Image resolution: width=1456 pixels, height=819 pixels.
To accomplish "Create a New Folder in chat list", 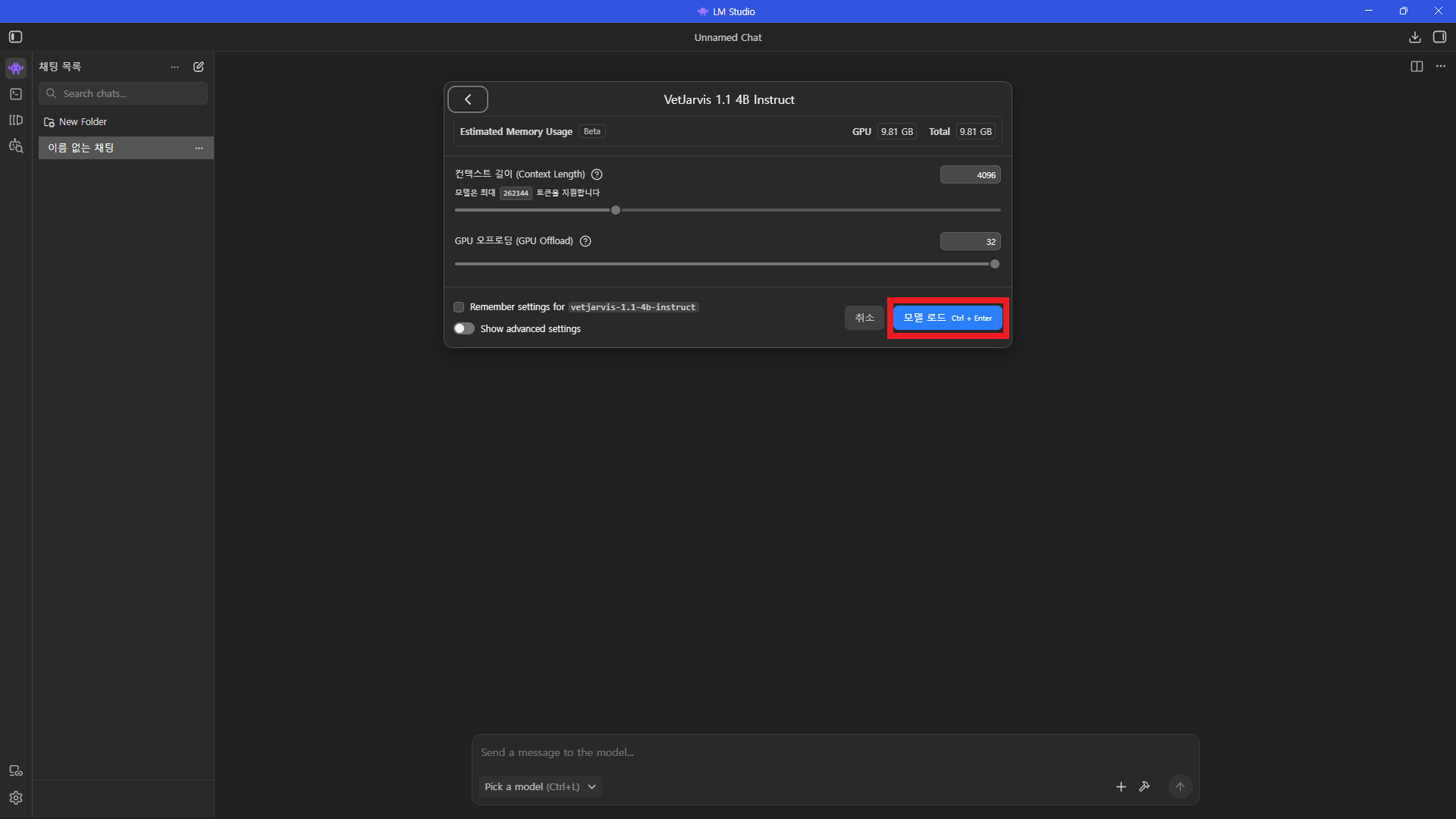I will pos(76,122).
